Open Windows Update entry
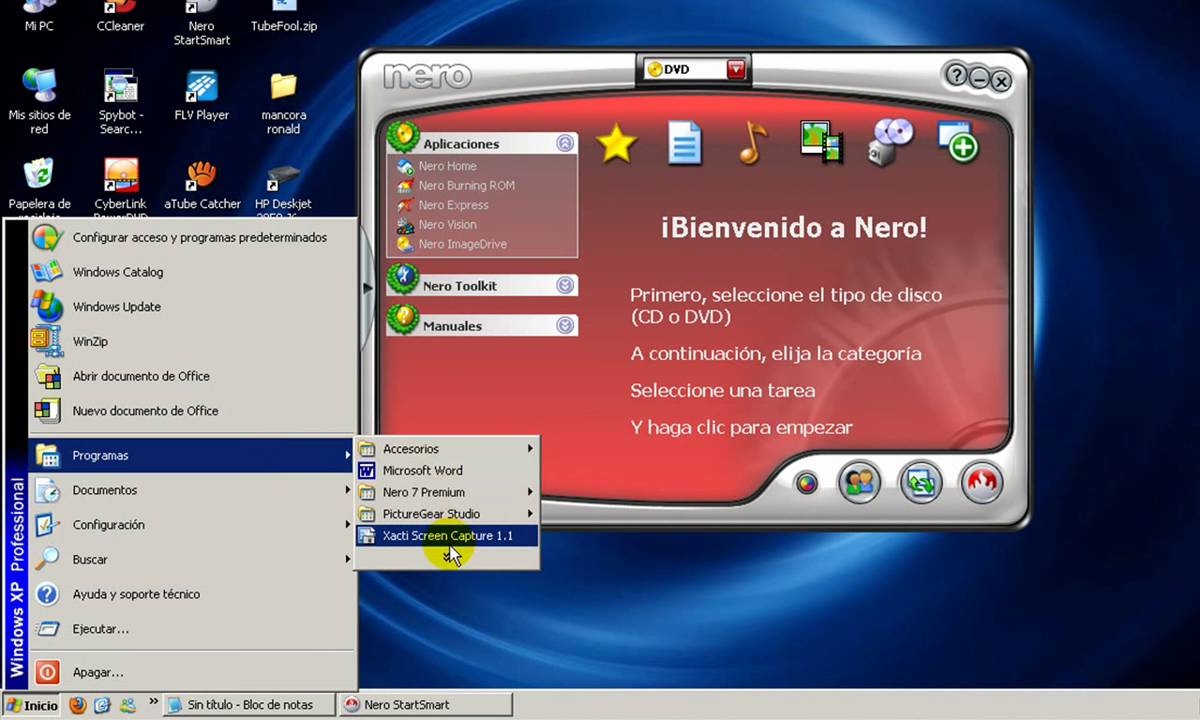The width and height of the screenshot is (1200, 720). pos(192,307)
